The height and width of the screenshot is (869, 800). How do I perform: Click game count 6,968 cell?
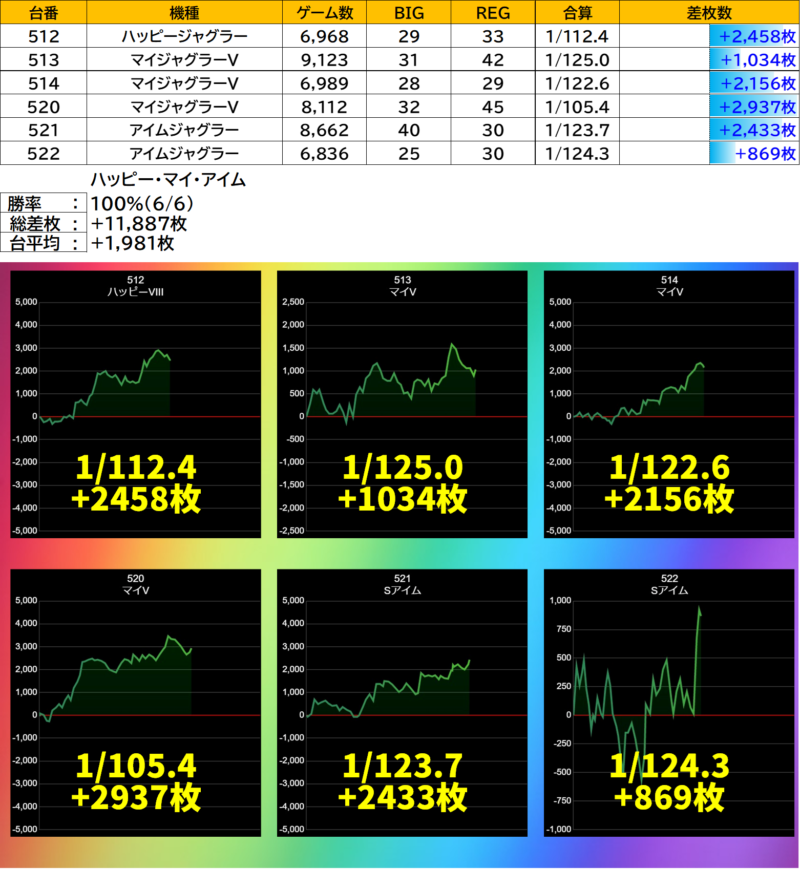click(324, 36)
